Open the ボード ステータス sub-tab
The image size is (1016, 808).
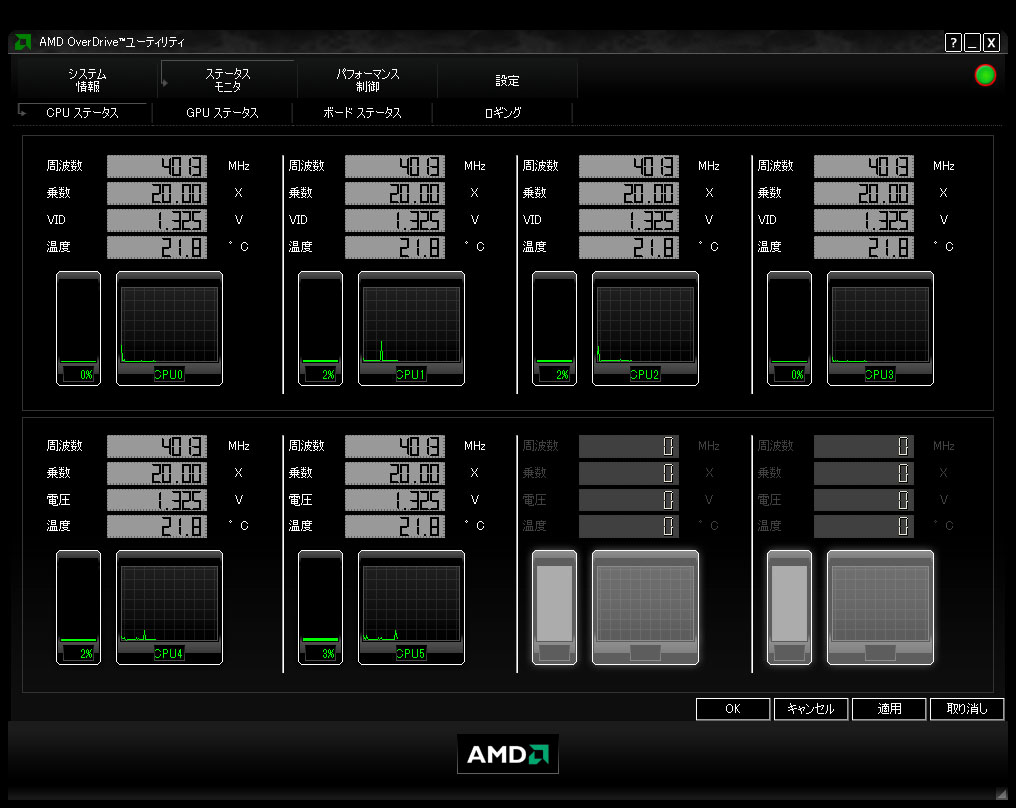pos(362,113)
